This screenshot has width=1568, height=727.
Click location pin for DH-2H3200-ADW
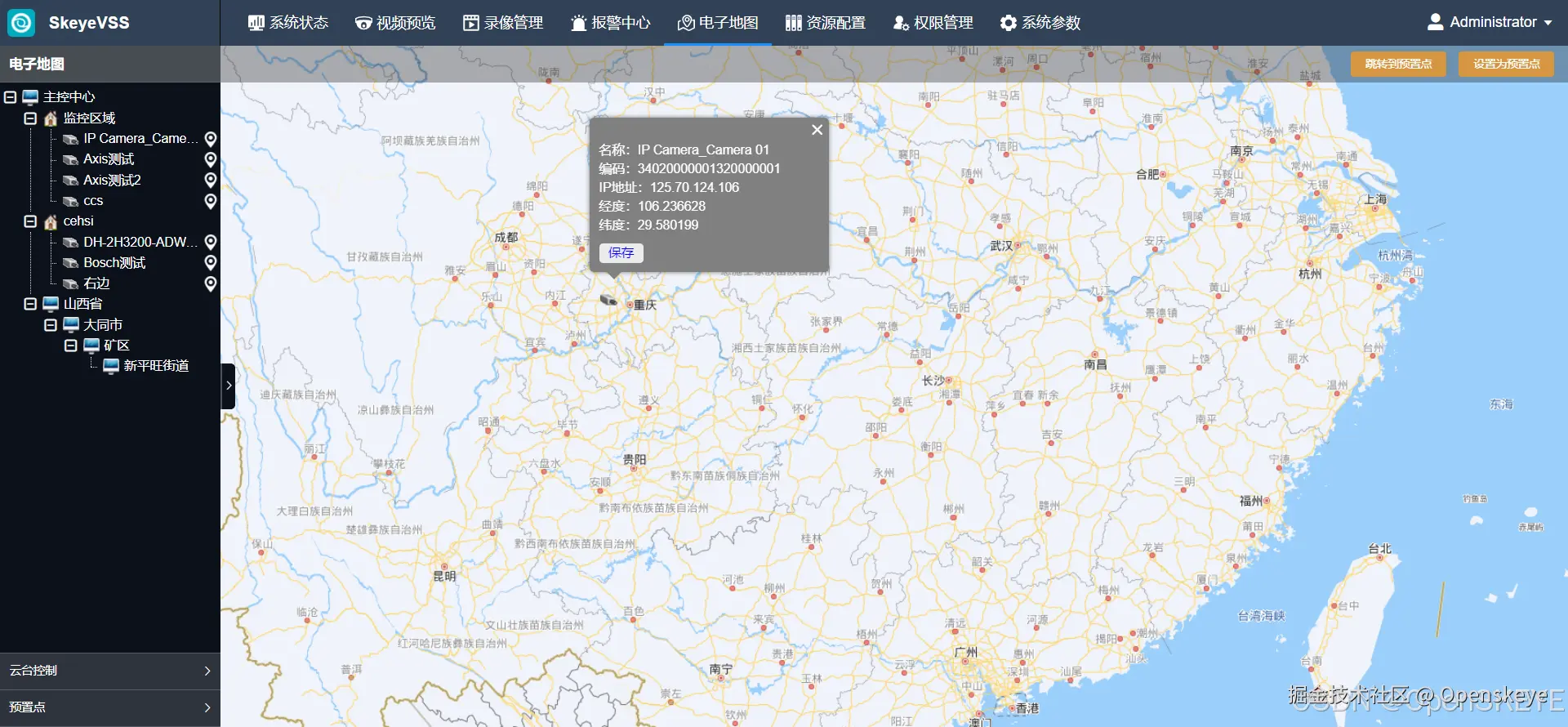point(211,242)
